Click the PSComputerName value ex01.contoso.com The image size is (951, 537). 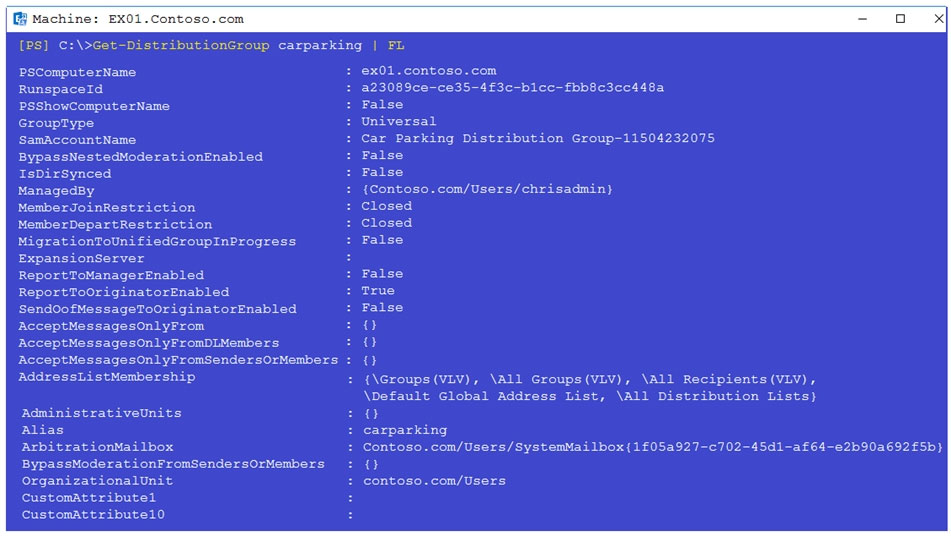[429, 70]
